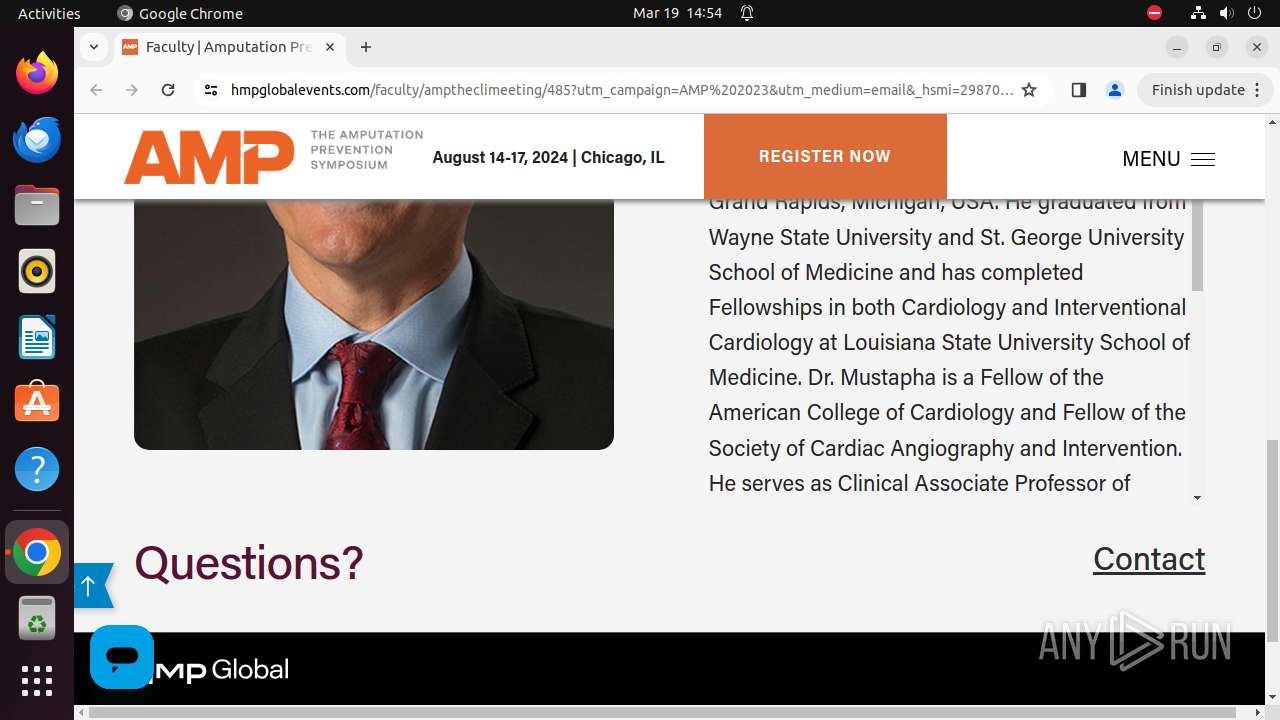This screenshot has width=1280, height=720.
Task: Open the Activities overview
Action: pos(49,13)
